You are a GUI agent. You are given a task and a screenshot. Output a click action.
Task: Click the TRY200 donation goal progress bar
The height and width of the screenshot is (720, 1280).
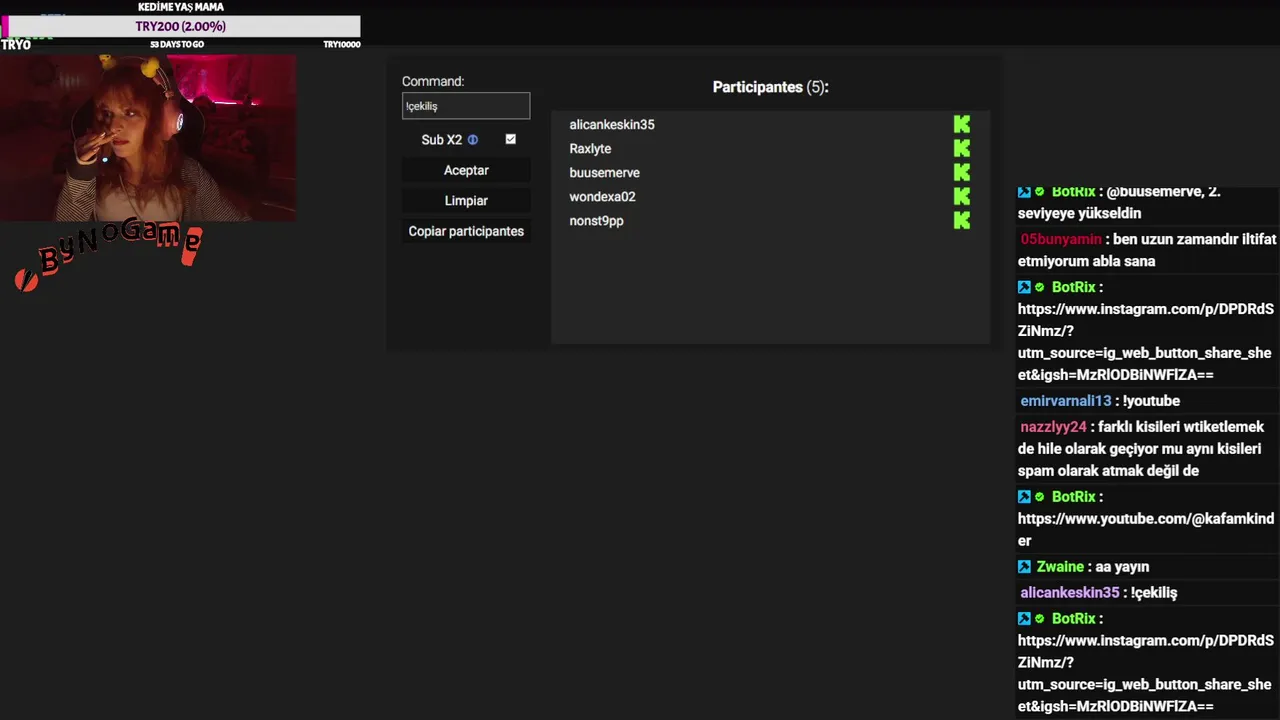(181, 27)
